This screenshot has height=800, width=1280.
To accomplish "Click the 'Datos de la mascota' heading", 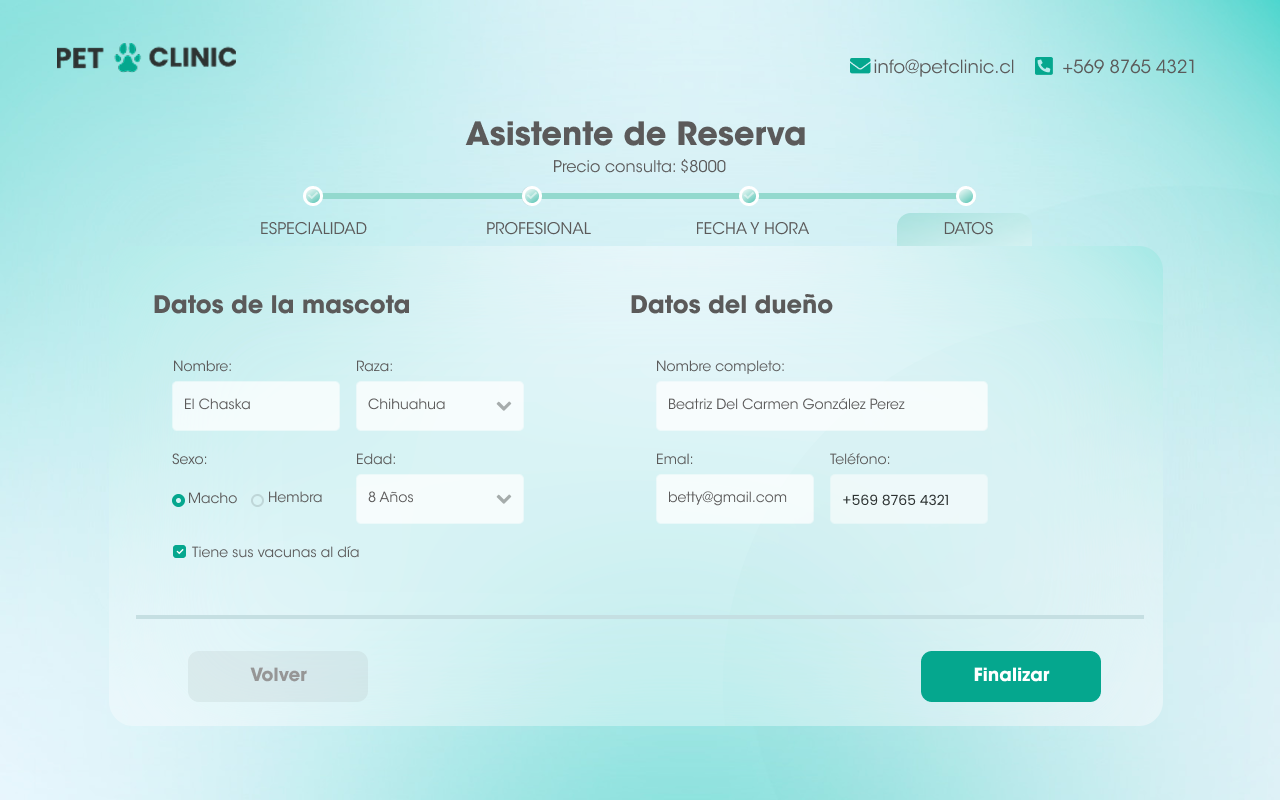I will pyautogui.click(x=282, y=305).
